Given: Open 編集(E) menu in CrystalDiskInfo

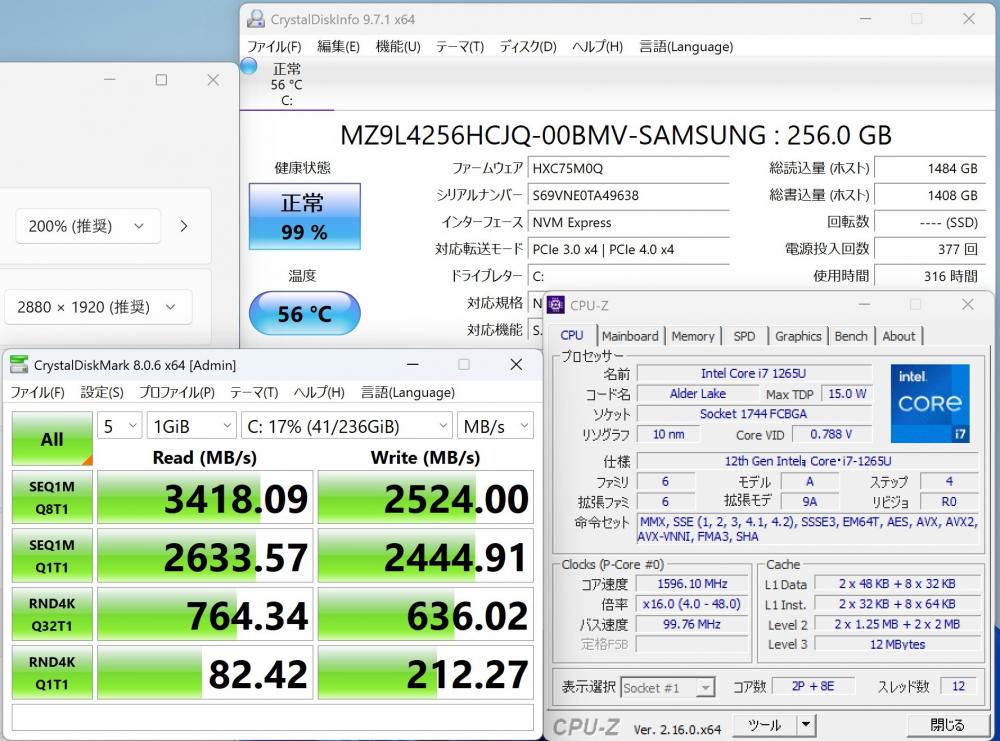Looking at the screenshot, I should tap(339, 47).
